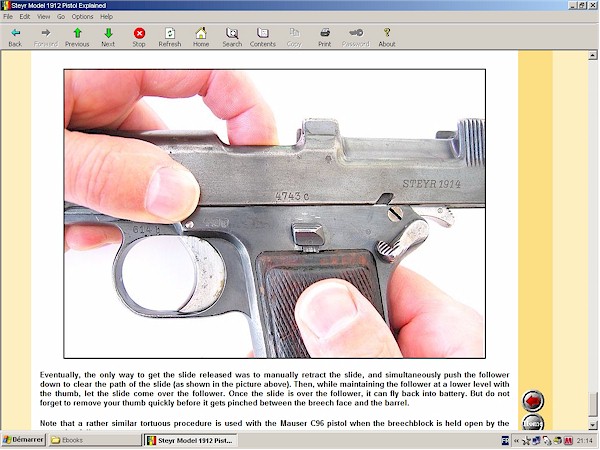Open the Help menu

pos(106,16)
